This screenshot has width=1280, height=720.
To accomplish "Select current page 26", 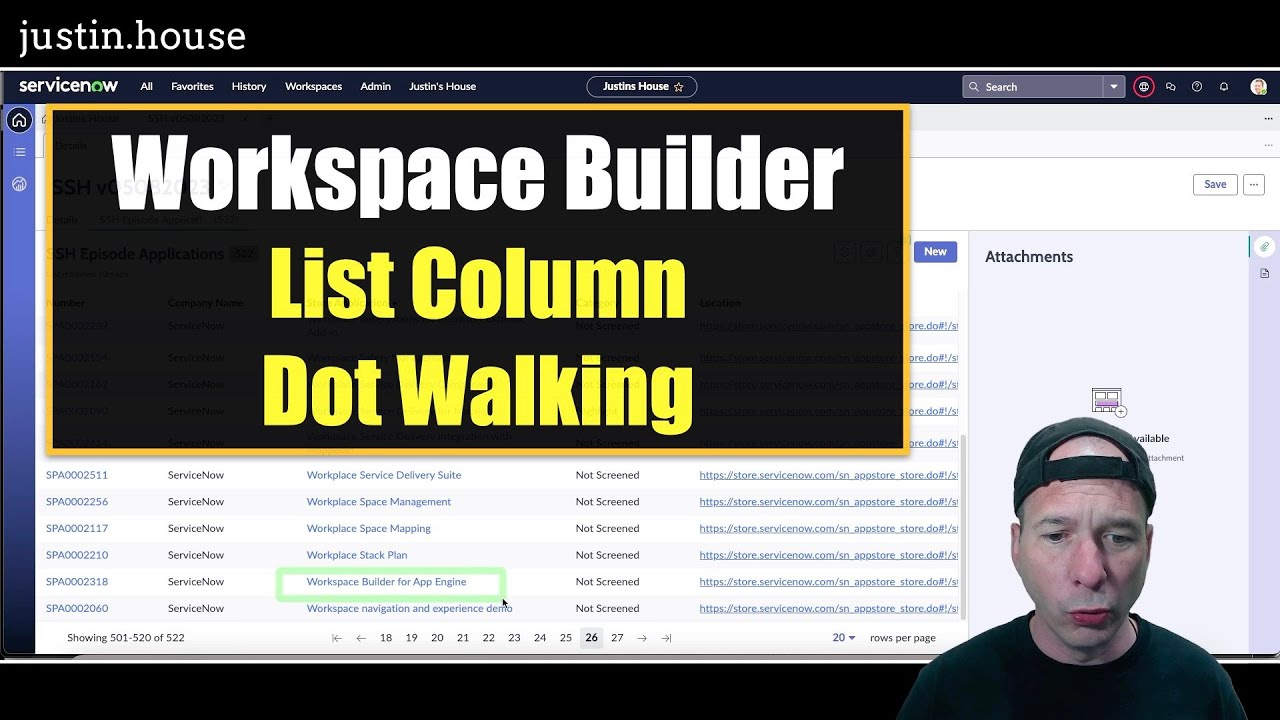I will tap(592, 638).
